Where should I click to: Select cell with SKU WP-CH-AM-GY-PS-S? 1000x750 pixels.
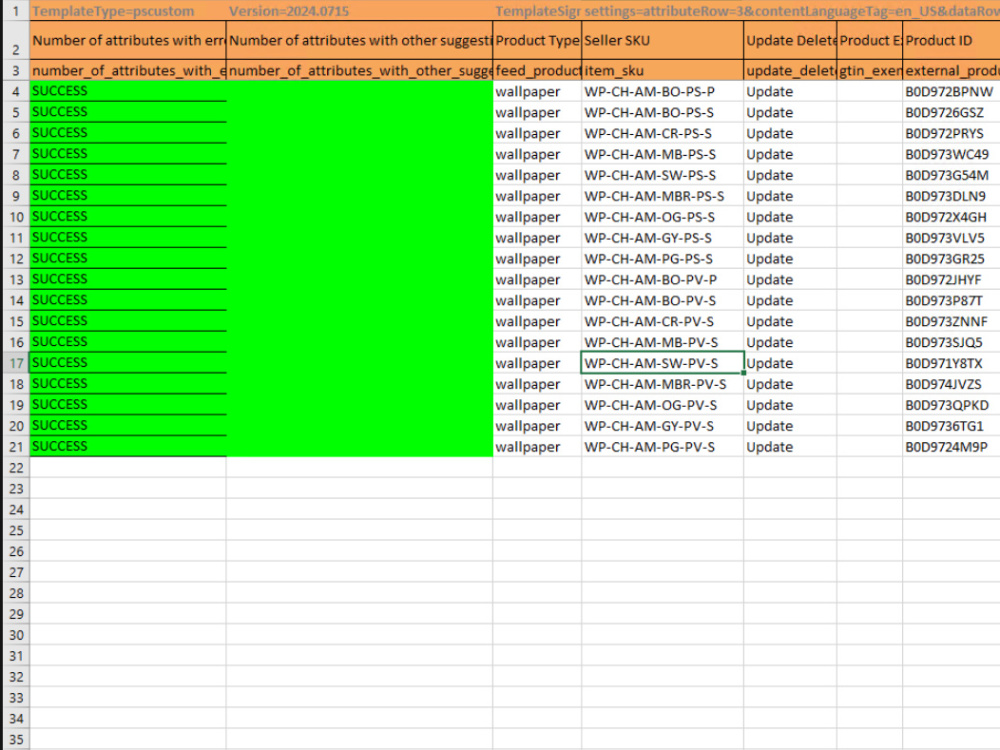[662, 238]
